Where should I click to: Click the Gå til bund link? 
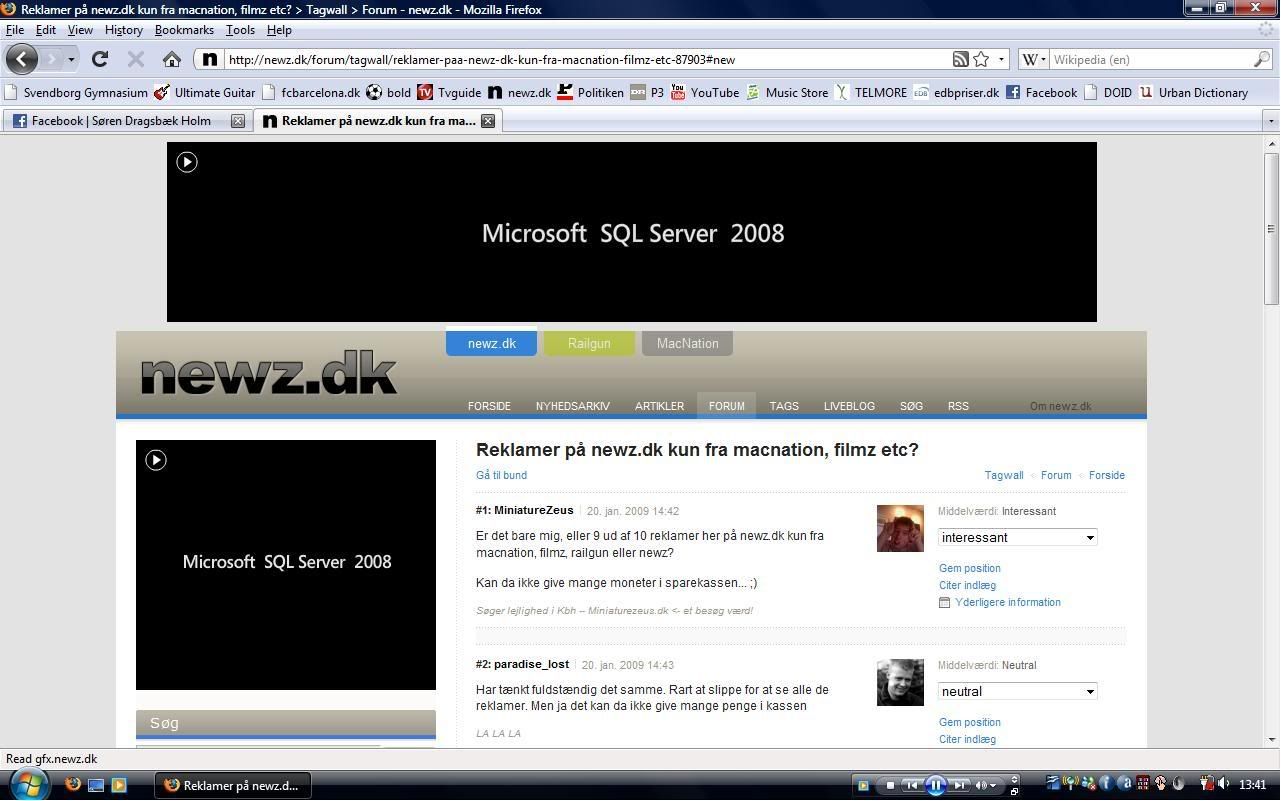coord(501,475)
